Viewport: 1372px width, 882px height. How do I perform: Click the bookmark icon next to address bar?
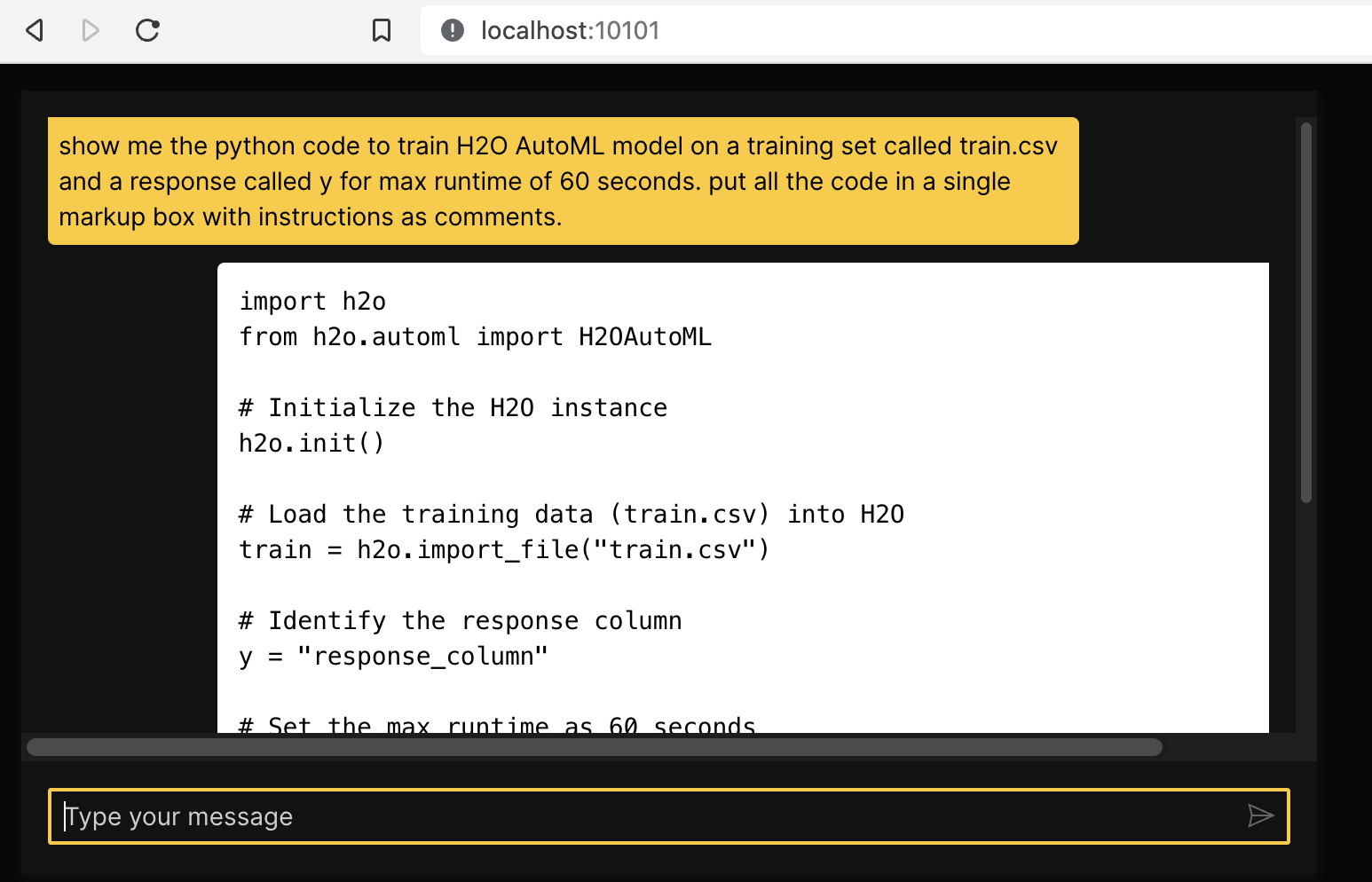click(x=381, y=29)
